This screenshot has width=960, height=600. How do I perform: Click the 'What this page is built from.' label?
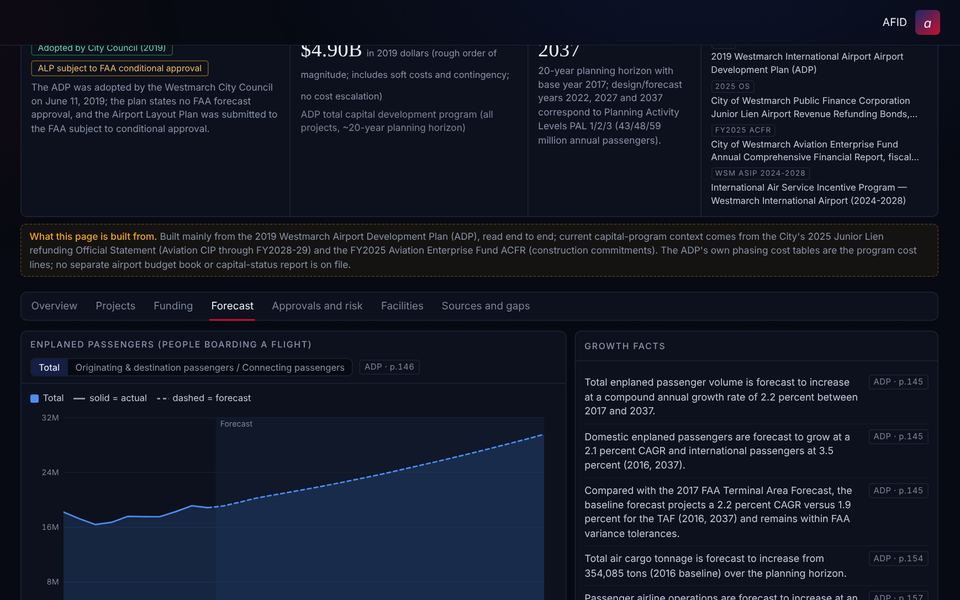93,236
